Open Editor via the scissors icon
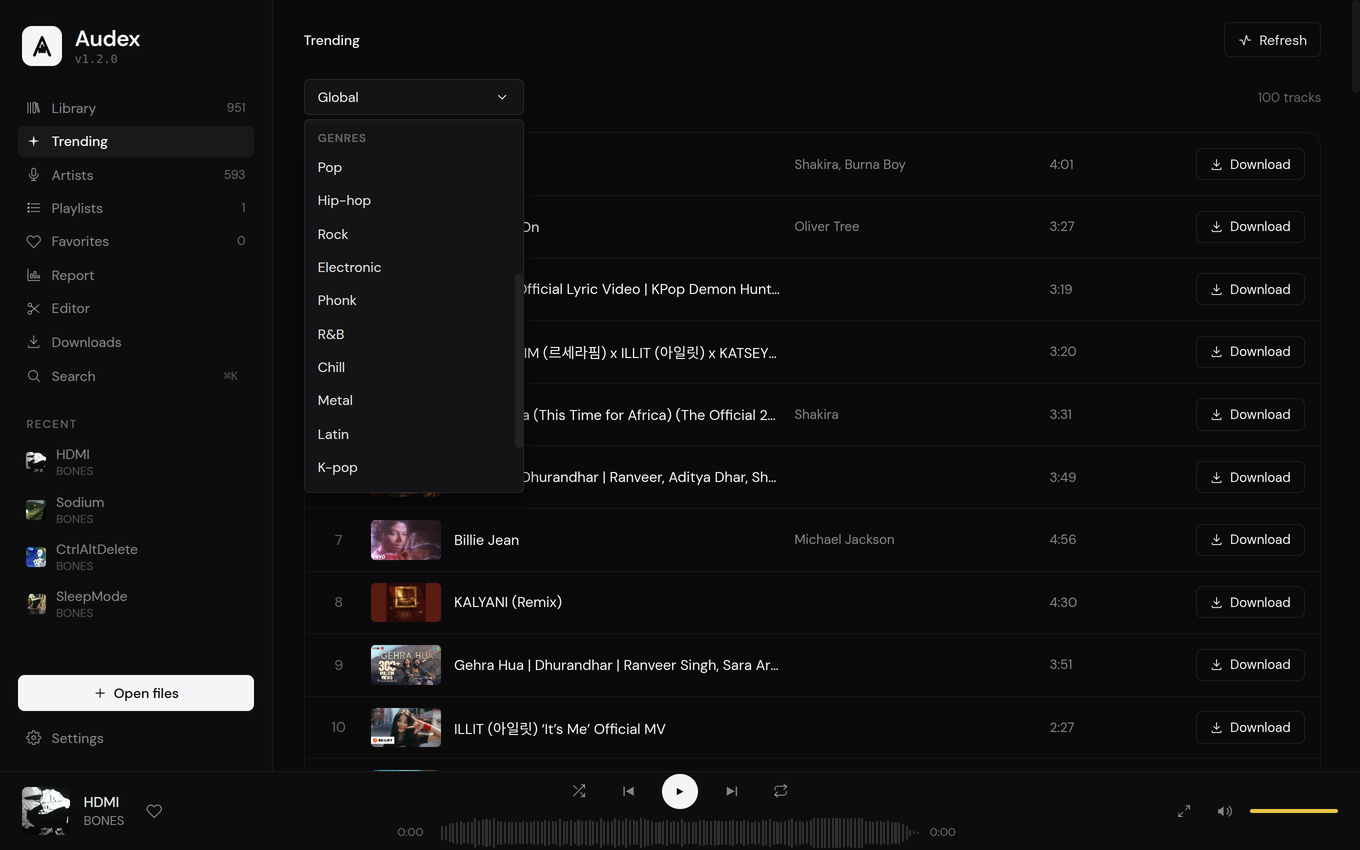This screenshot has height=850, width=1360. click(x=33, y=308)
